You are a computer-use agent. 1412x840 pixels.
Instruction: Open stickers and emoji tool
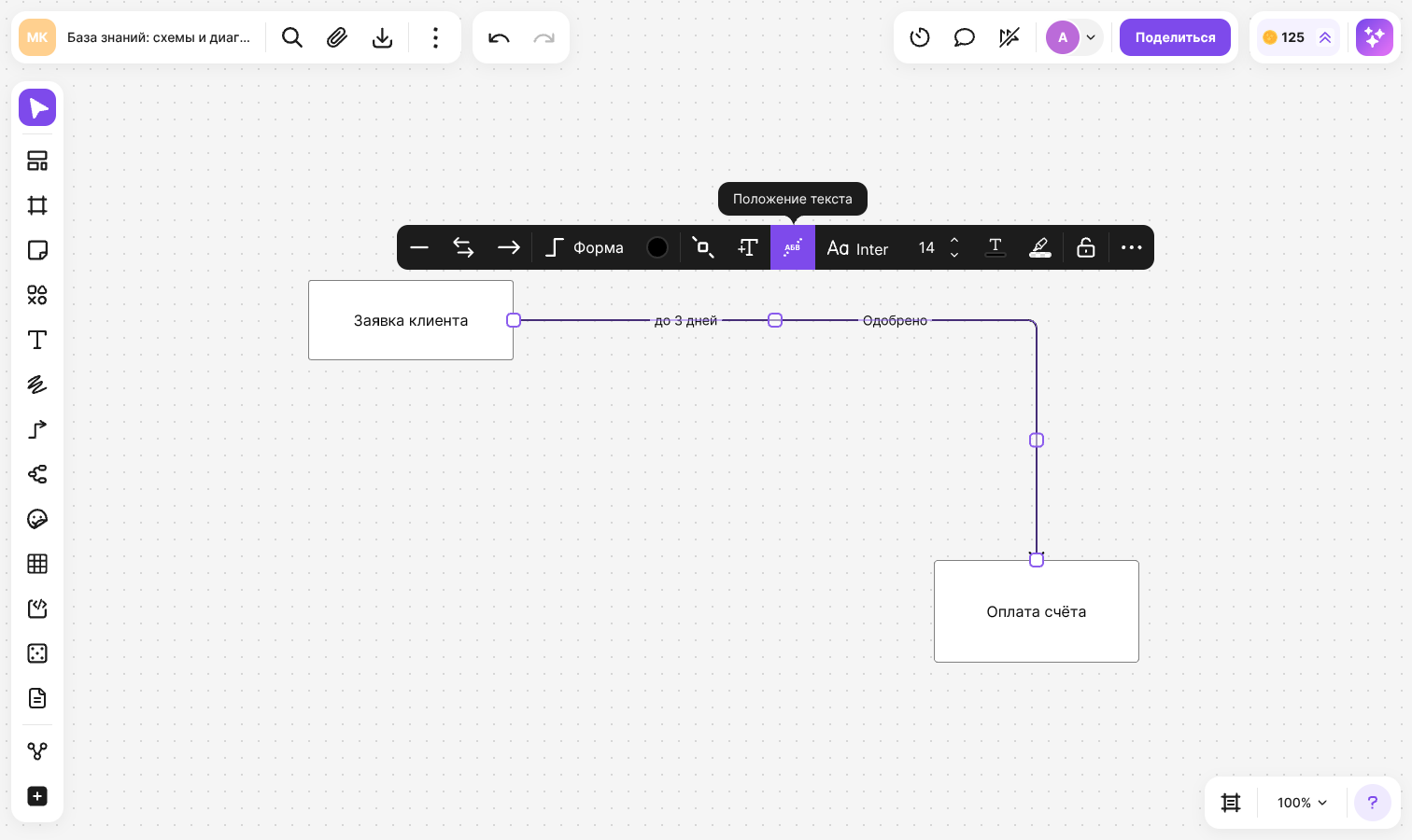click(37, 519)
